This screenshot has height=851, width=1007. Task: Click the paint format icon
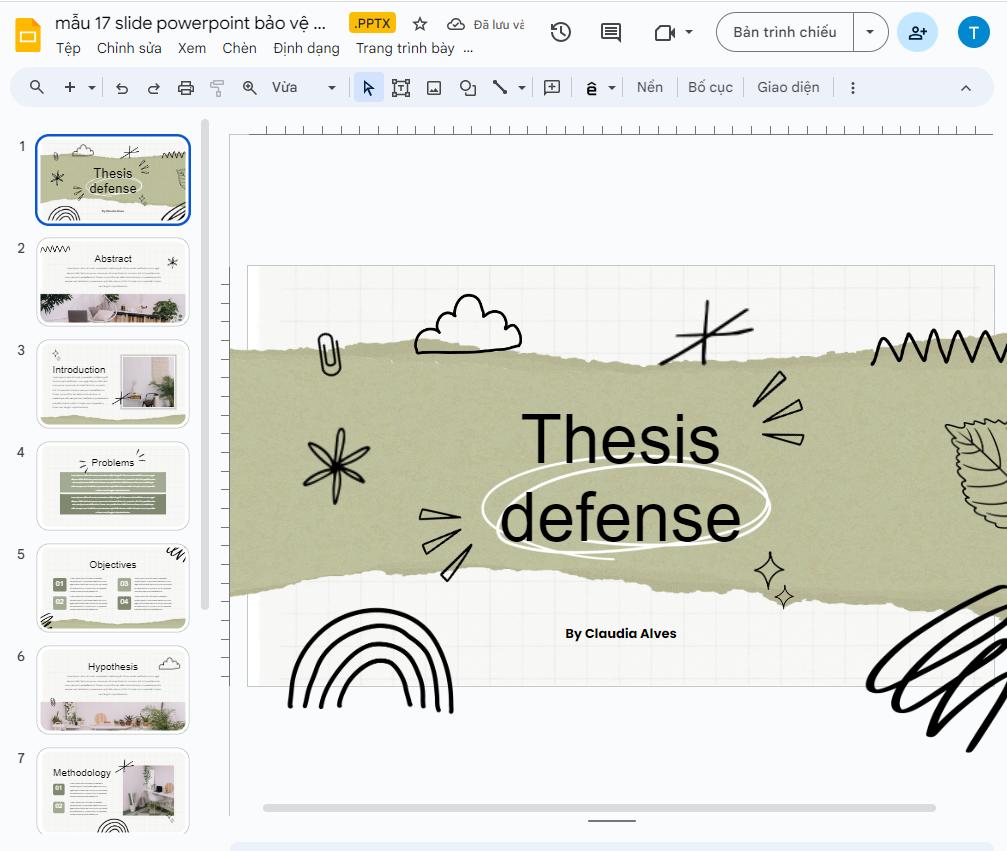point(216,87)
